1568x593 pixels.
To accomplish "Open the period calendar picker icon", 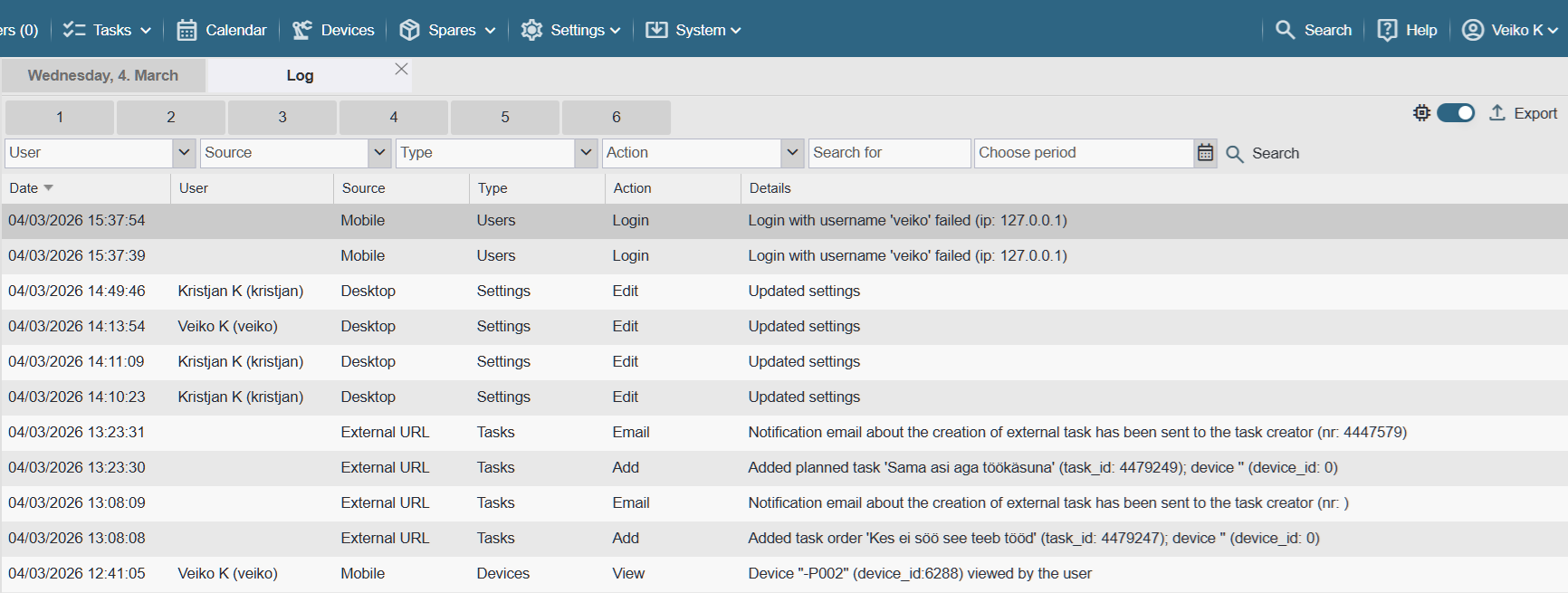I will [1205, 153].
